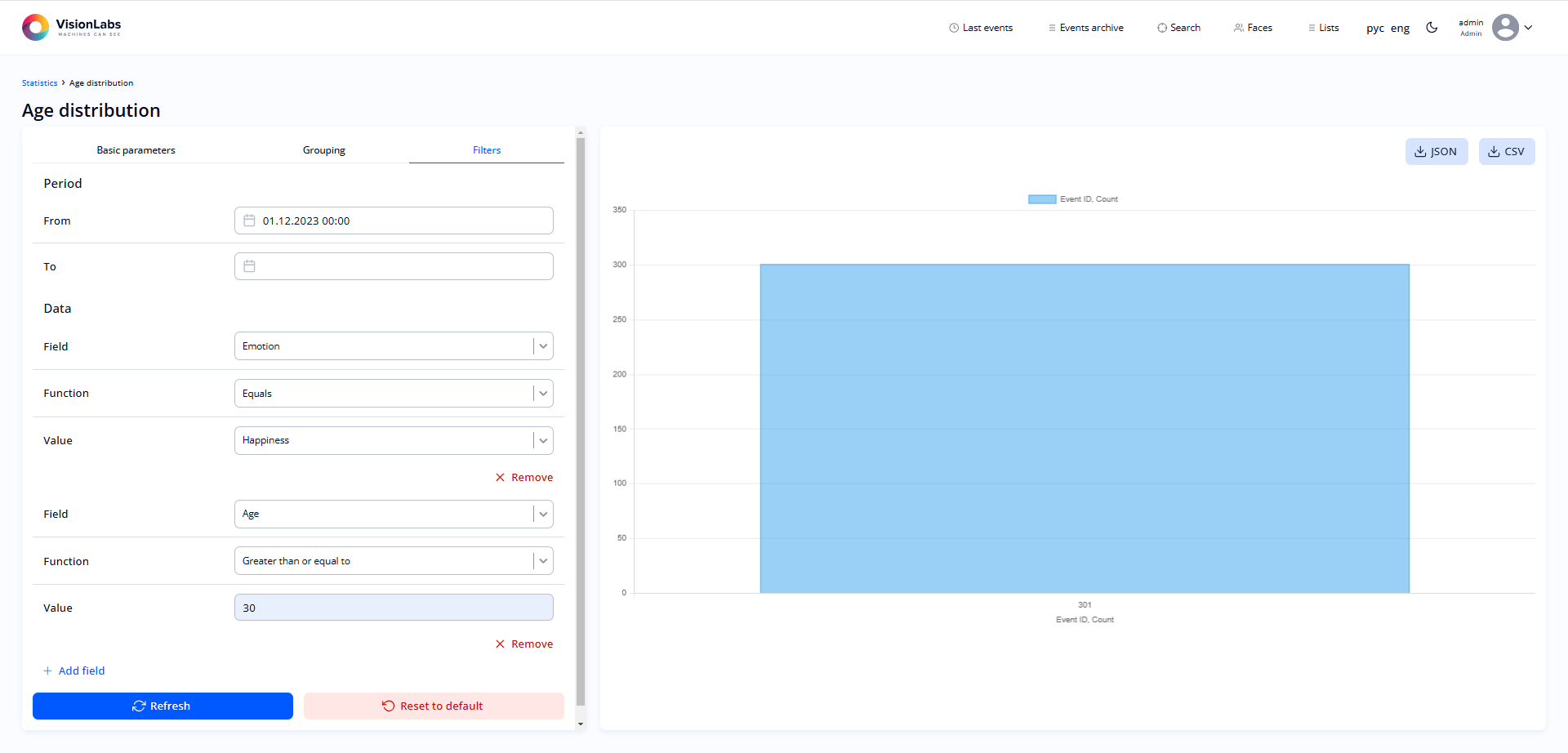Click the Age distribution page heading
1568x753 pixels.
click(x=91, y=110)
